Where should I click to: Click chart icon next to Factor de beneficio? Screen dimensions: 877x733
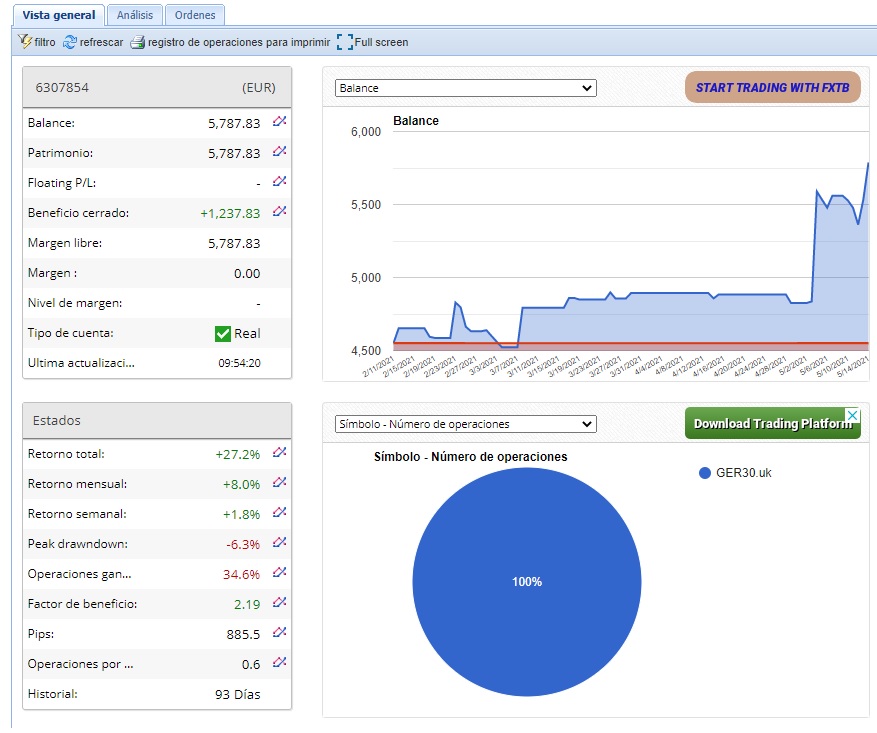point(280,603)
